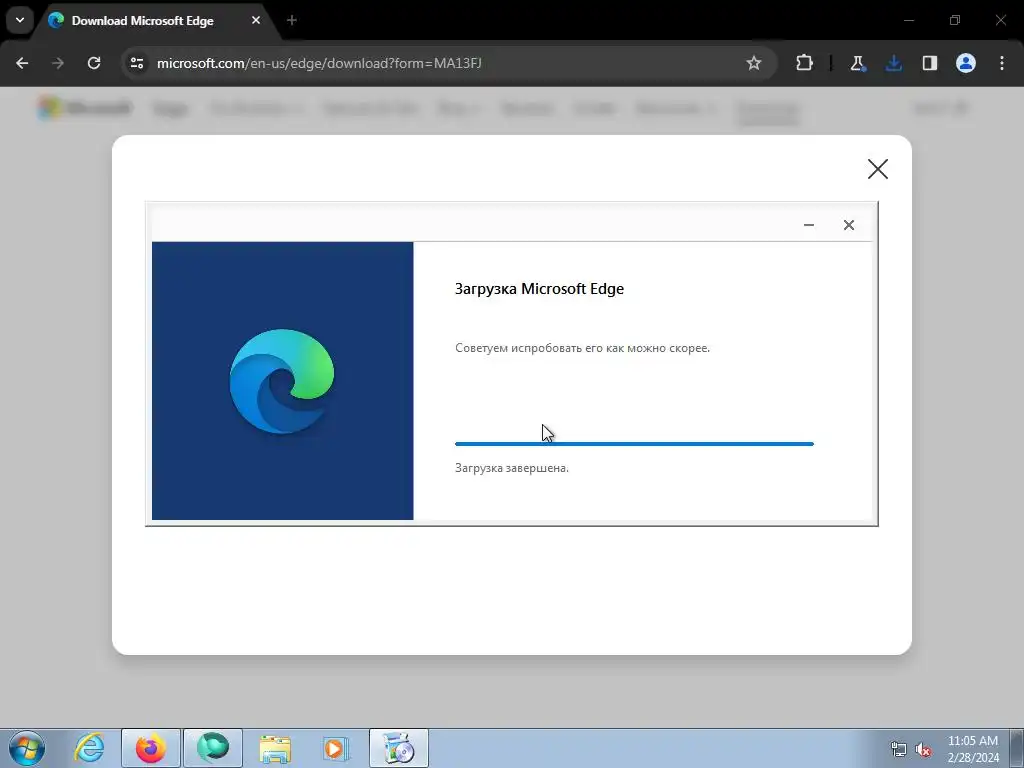Open the three-dot browser menu

pyautogui.click(x=1002, y=63)
